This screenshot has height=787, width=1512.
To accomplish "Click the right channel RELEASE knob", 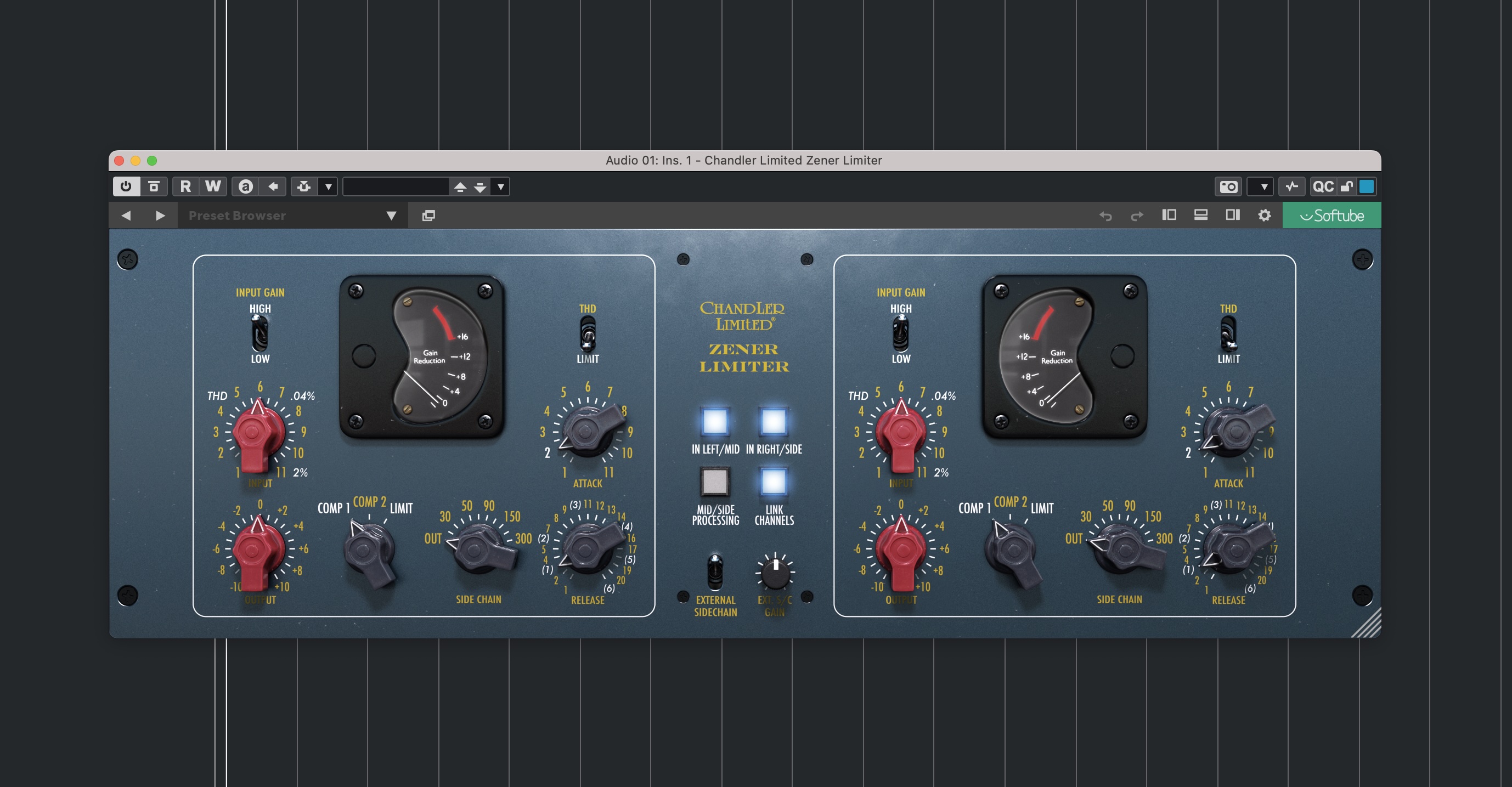I will (1237, 549).
